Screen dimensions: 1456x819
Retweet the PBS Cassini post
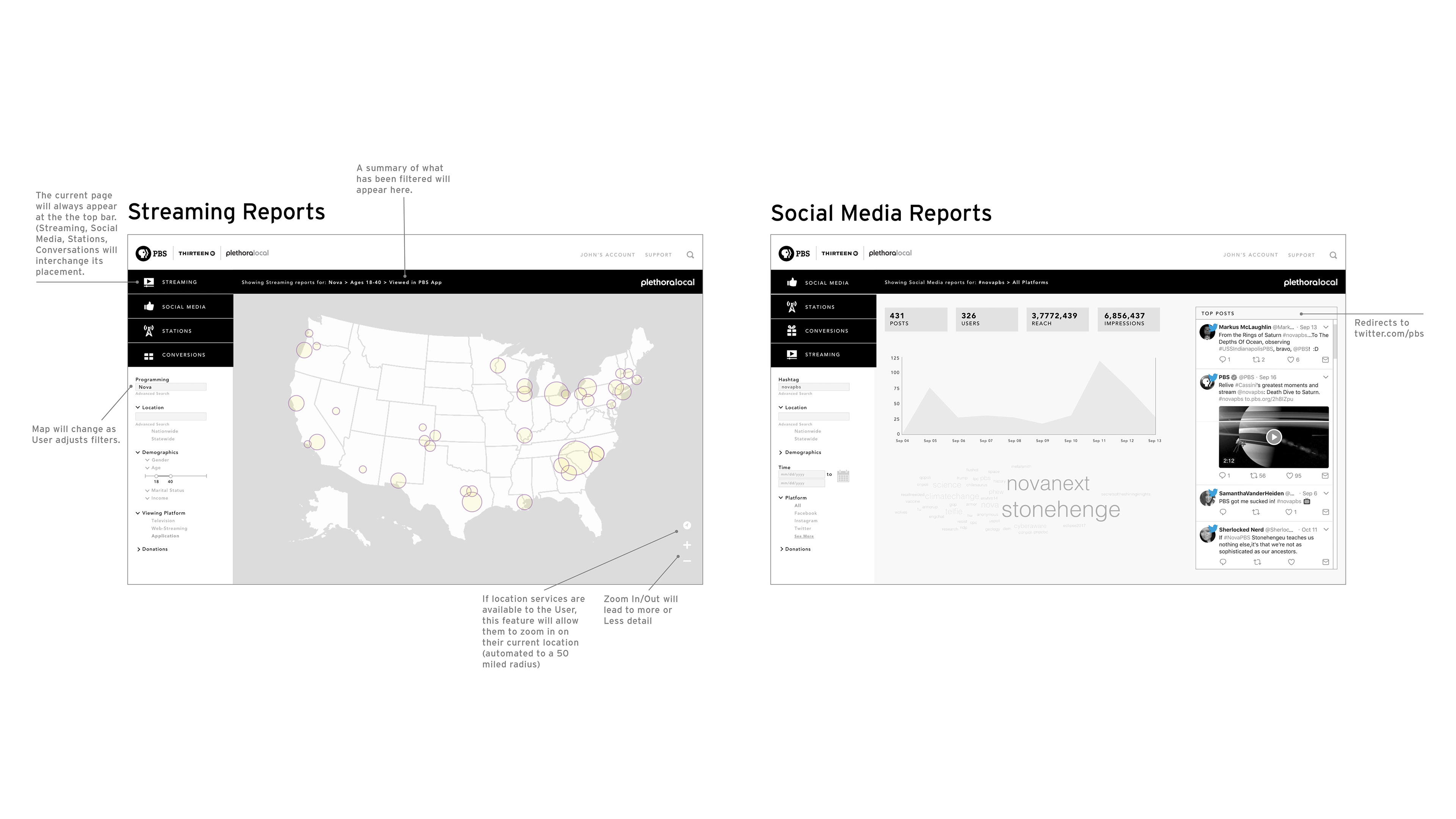tap(1254, 476)
